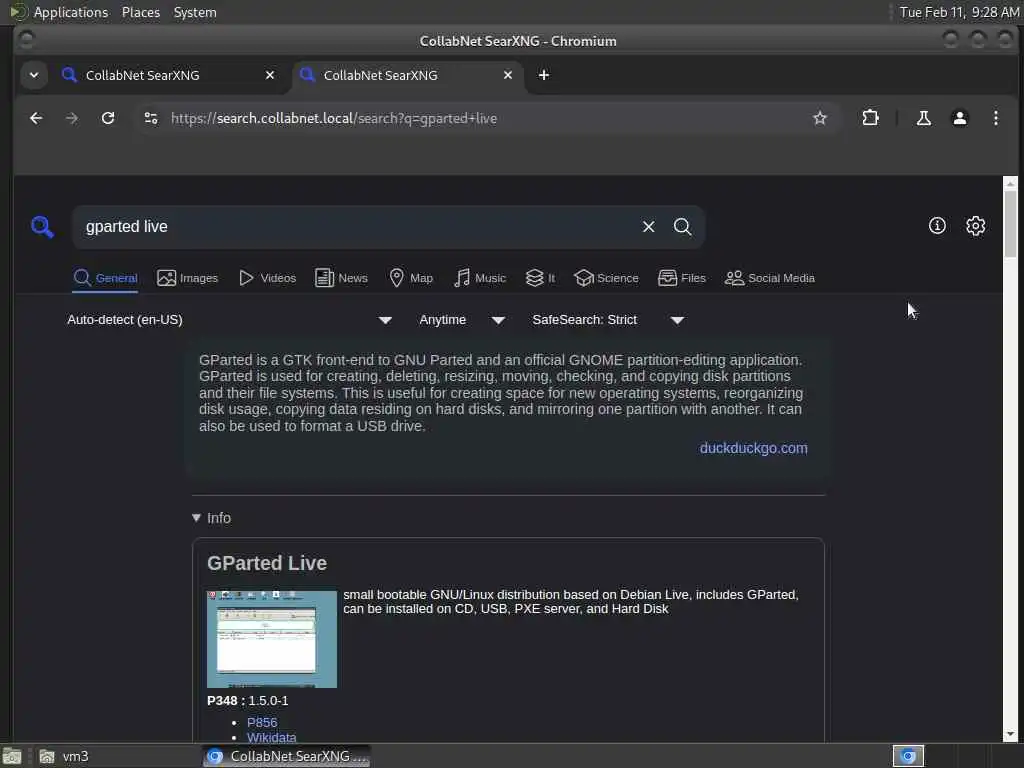The image size is (1024, 768).
Task: Open the duckduckgo.com source link
Action: click(754, 448)
